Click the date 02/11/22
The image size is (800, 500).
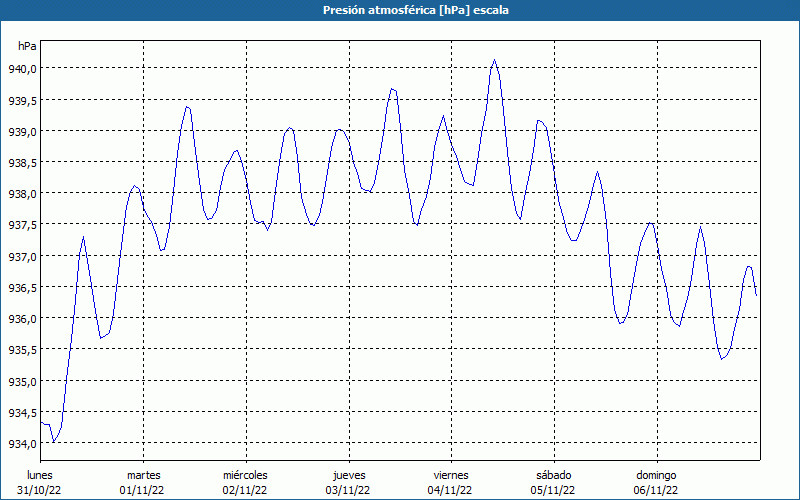(x=245, y=490)
